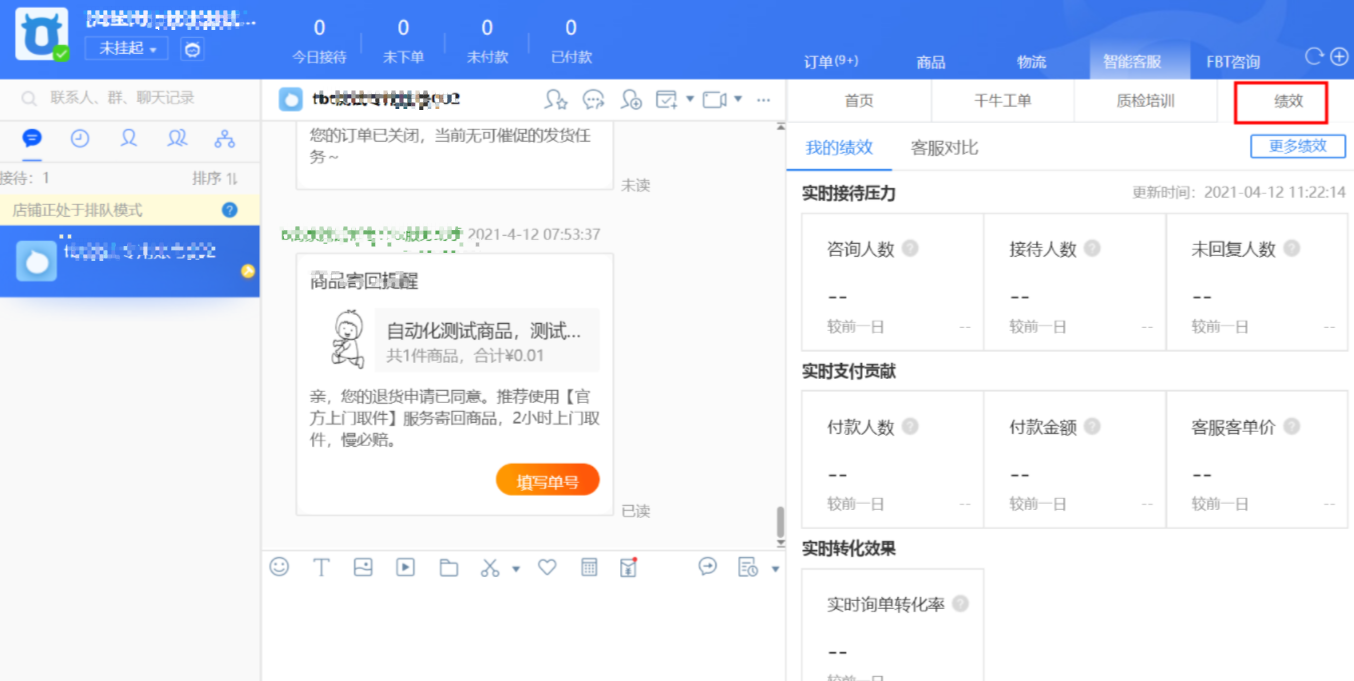Click the 联系人、群、聊天记录 search field
Viewport: 1354px width, 681px height.
click(x=130, y=98)
